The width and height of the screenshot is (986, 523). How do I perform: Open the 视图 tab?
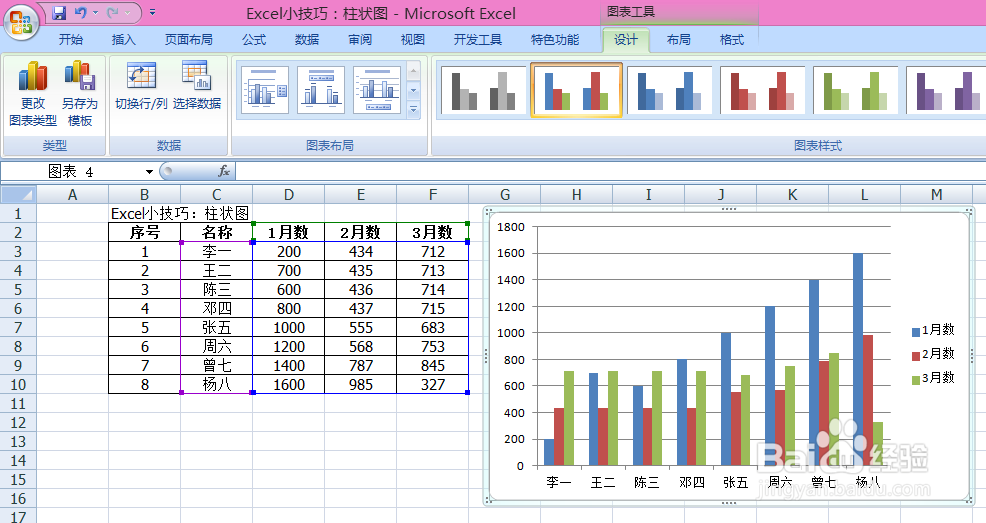click(x=413, y=40)
